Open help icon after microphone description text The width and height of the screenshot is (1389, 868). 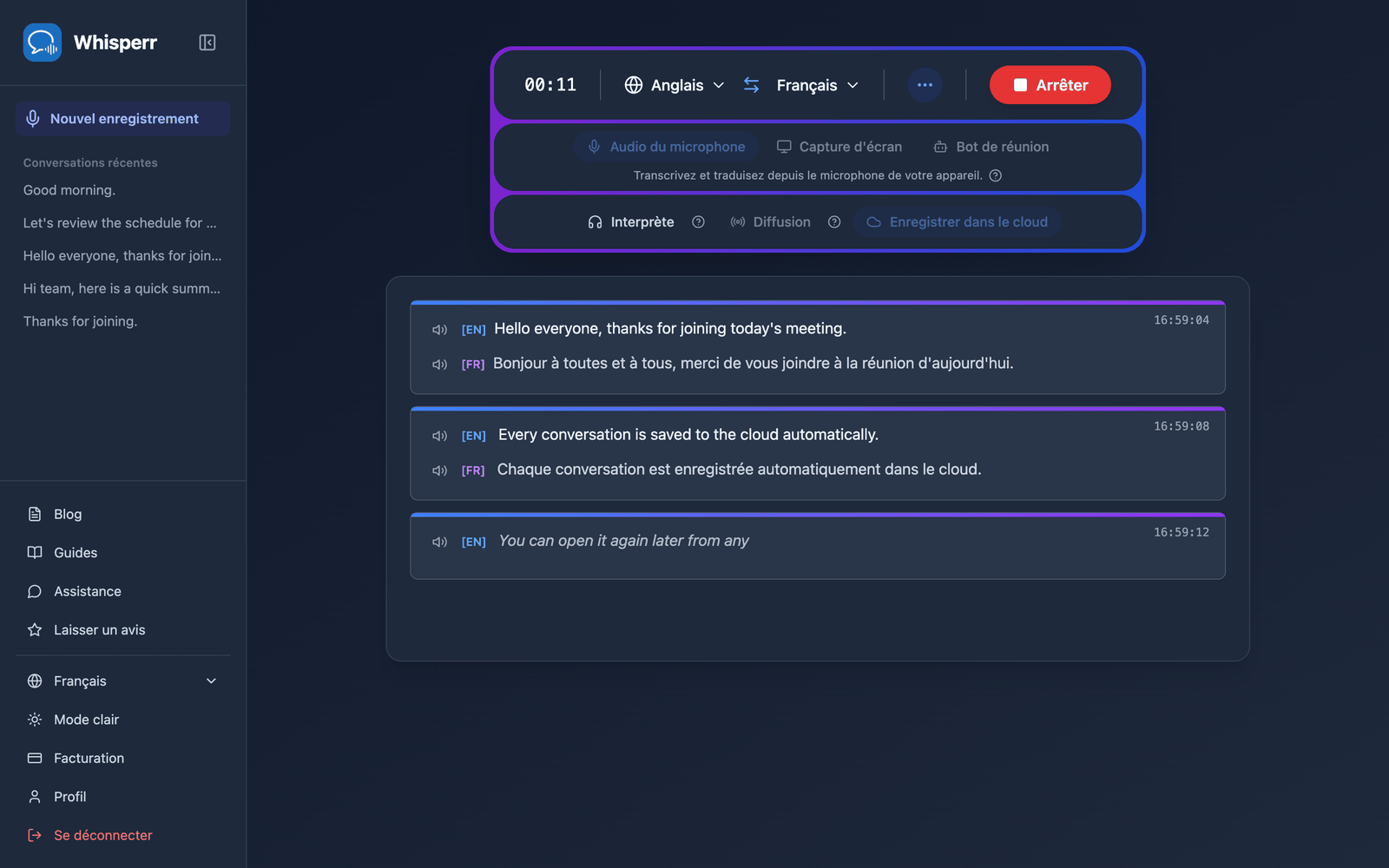click(996, 175)
